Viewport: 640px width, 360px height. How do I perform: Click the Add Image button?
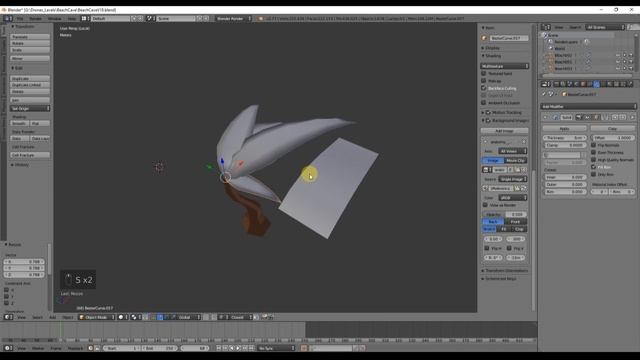coord(504,131)
